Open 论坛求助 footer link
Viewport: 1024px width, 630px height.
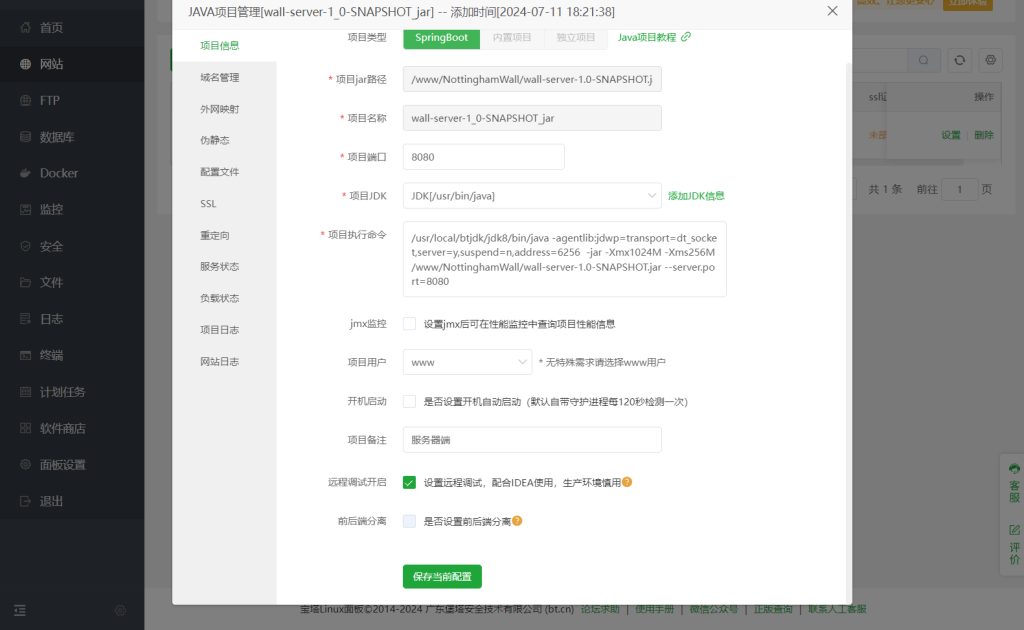pos(600,609)
